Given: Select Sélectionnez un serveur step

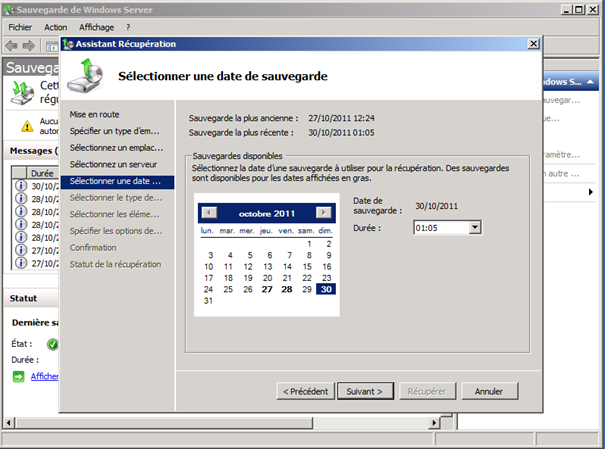Looking at the screenshot, I should pos(113,164).
